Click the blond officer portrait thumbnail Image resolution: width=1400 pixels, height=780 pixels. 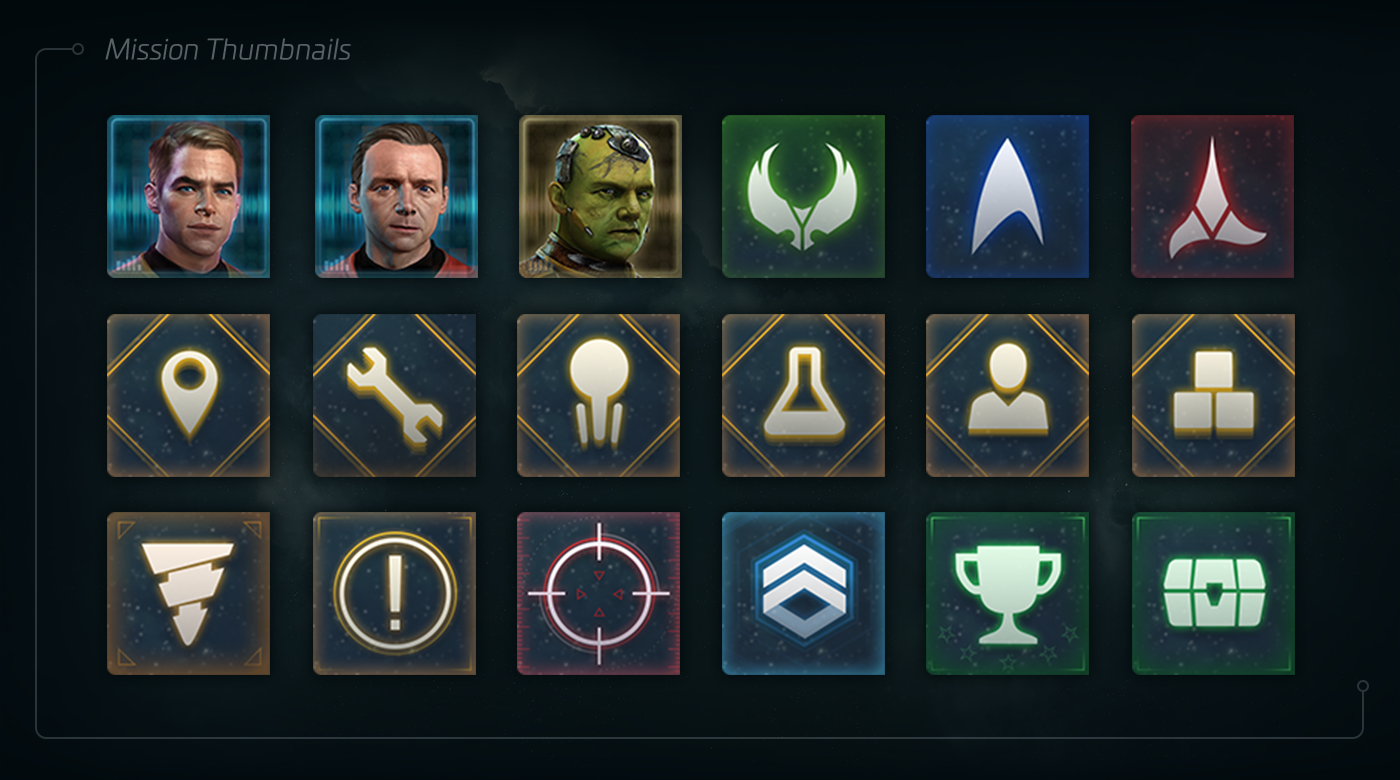[x=189, y=197]
